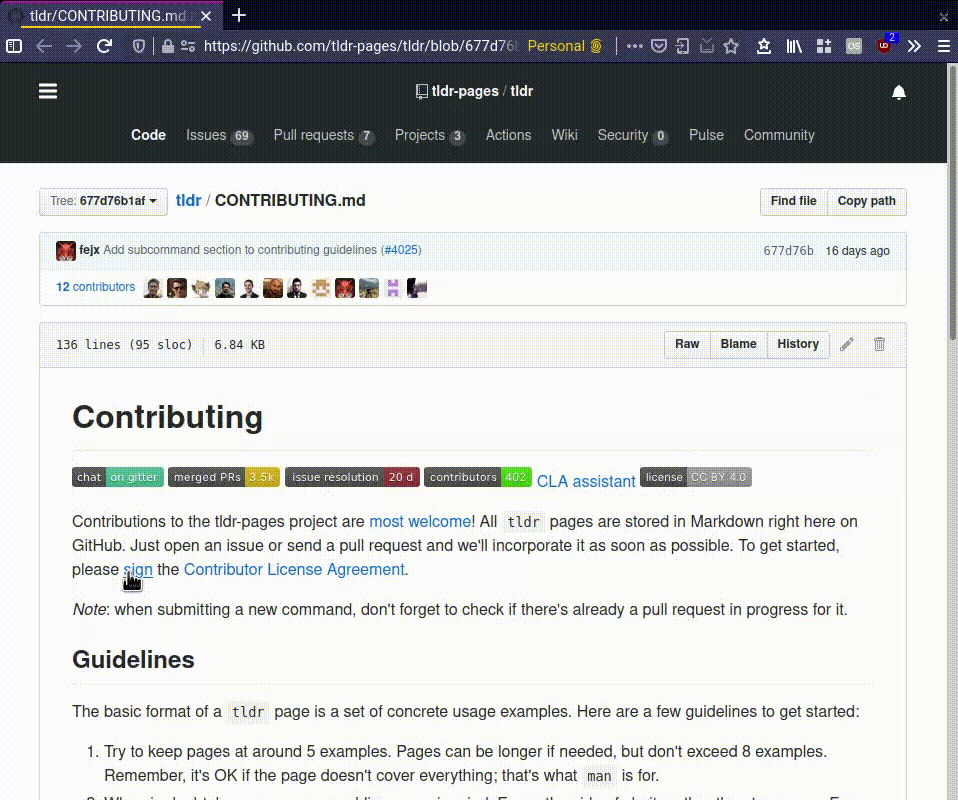Focus the URL address bar
The width and height of the screenshot is (958, 800).
(x=360, y=46)
